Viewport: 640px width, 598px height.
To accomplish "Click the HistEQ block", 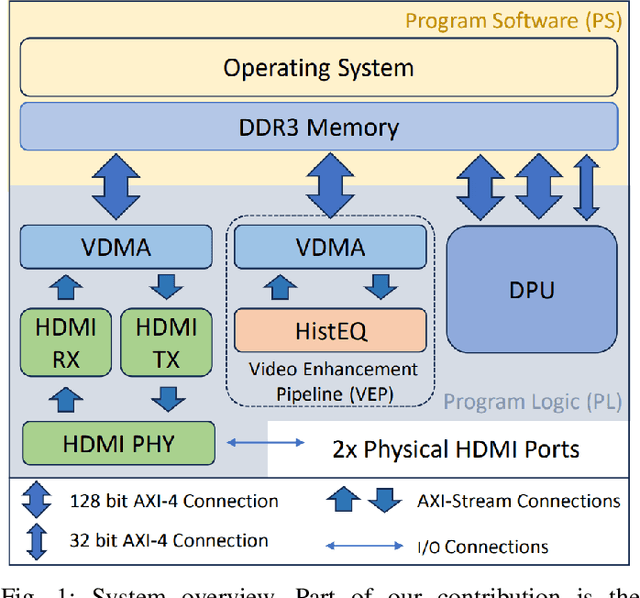I will [x=330, y=329].
